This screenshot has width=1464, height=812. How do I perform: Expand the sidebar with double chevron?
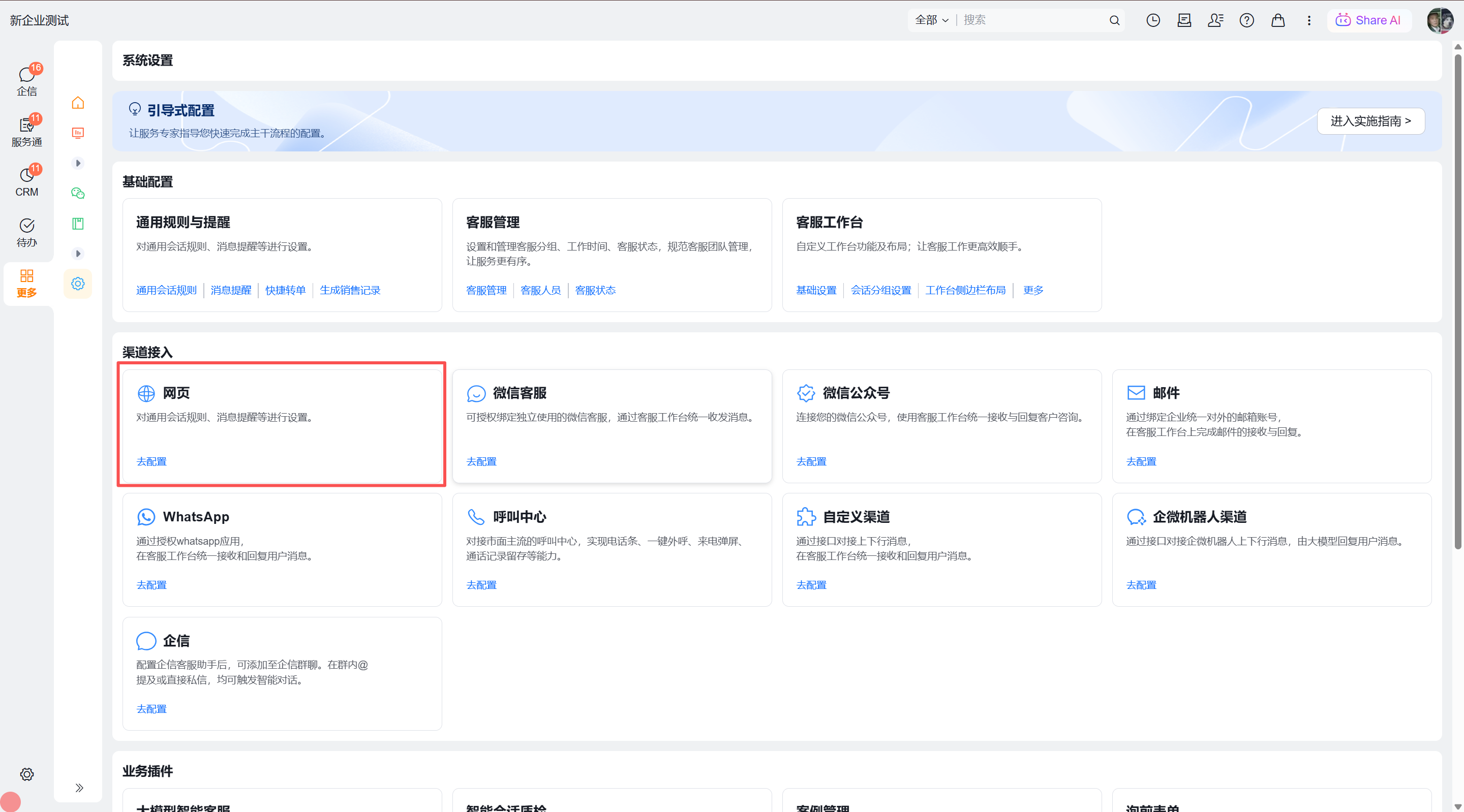79,788
